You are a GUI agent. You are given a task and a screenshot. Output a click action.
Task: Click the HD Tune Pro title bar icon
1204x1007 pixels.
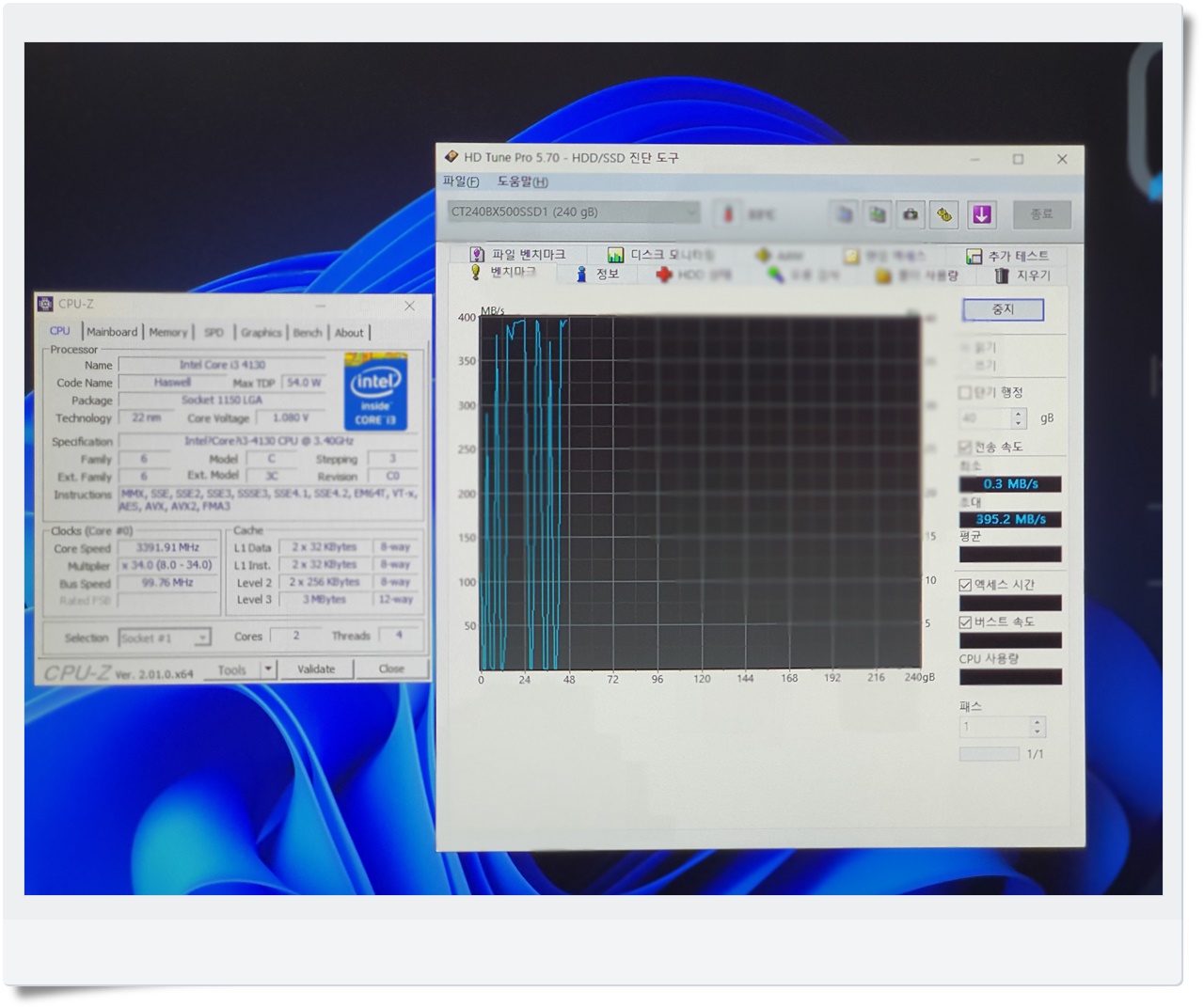[451, 157]
